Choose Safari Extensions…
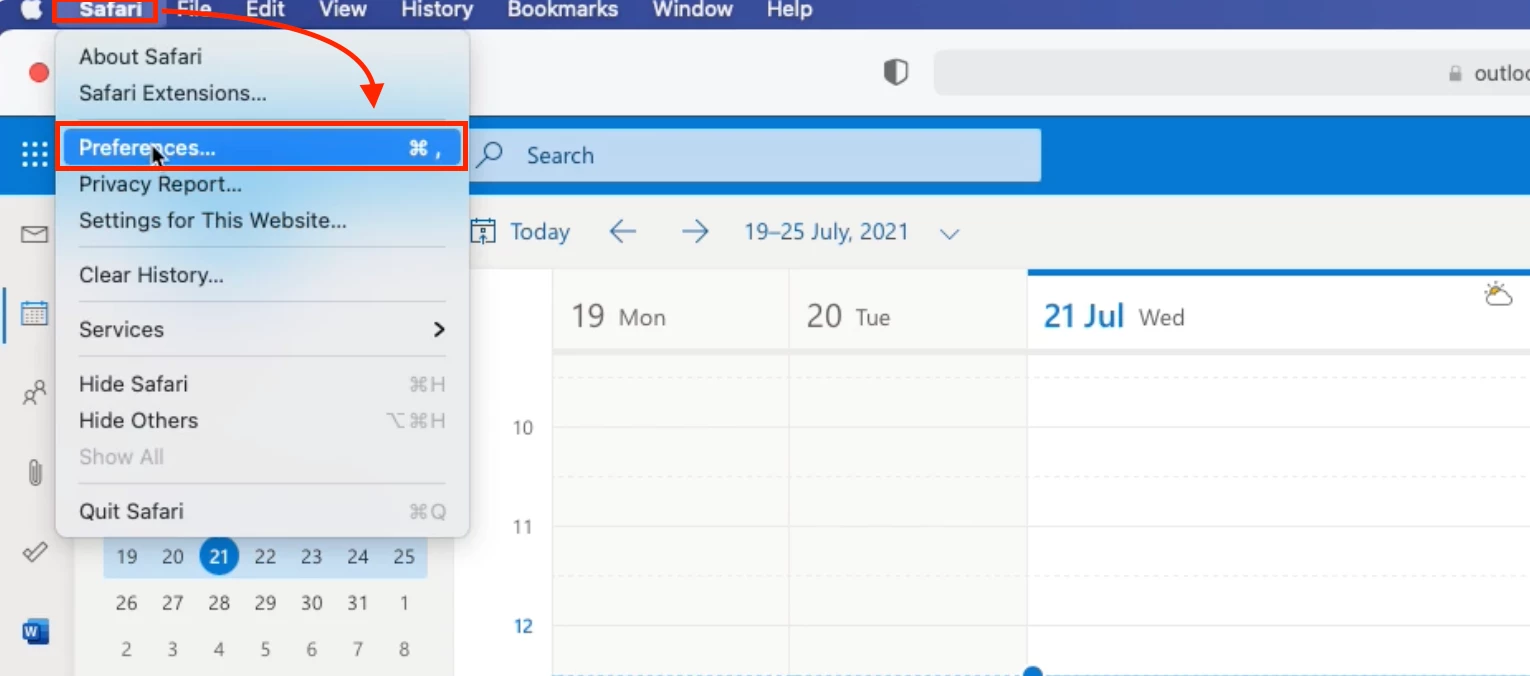Image resolution: width=1530 pixels, height=676 pixels. (x=262, y=93)
